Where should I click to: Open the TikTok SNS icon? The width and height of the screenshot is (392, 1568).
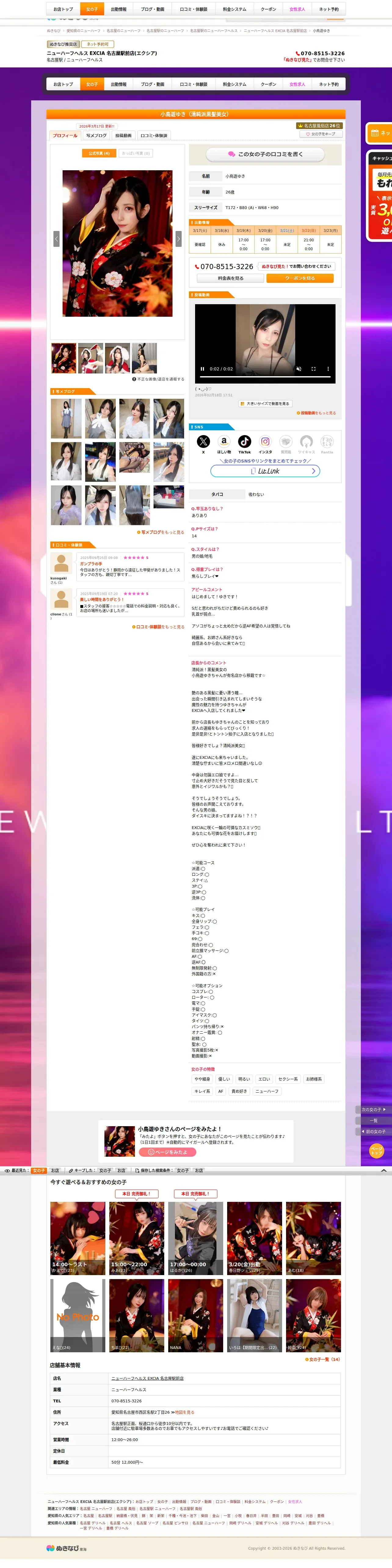tap(245, 442)
